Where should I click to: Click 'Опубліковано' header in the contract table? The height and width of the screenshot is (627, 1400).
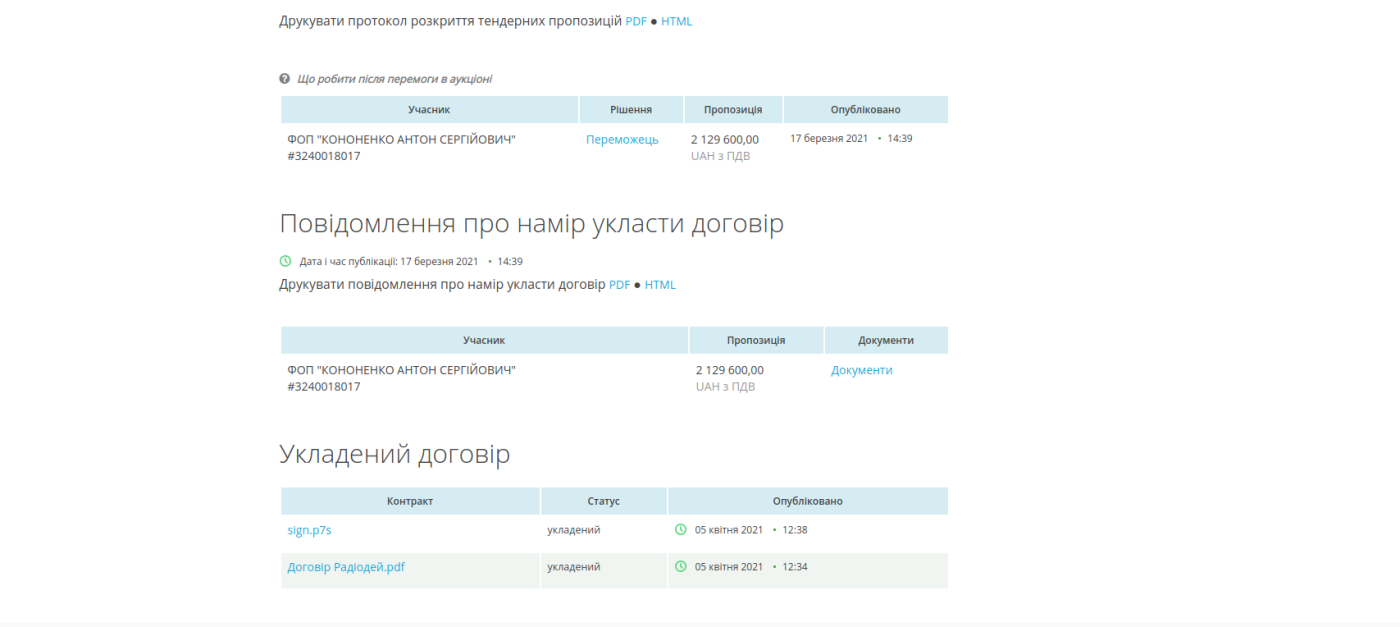coord(808,501)
